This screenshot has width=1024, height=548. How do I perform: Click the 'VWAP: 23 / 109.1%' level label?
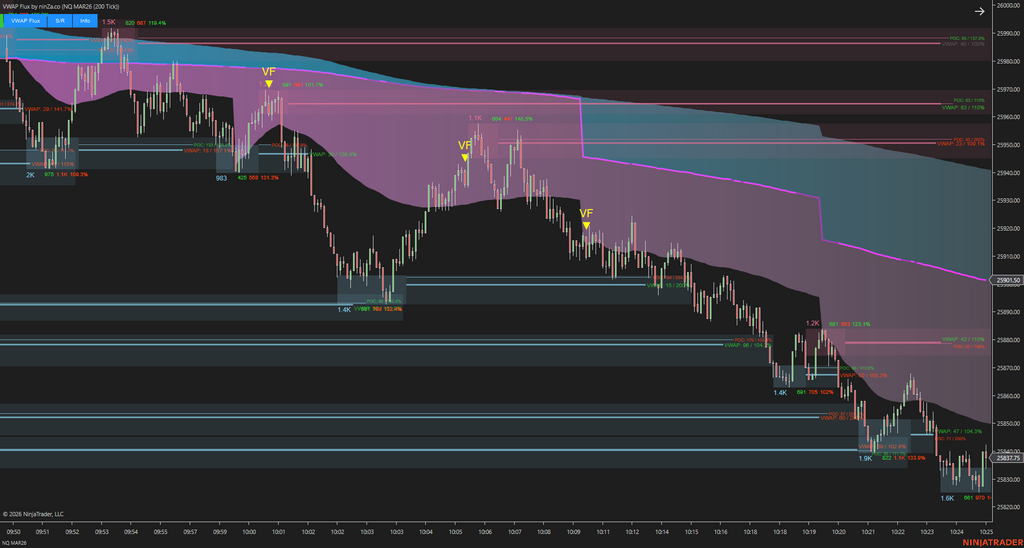961,144
